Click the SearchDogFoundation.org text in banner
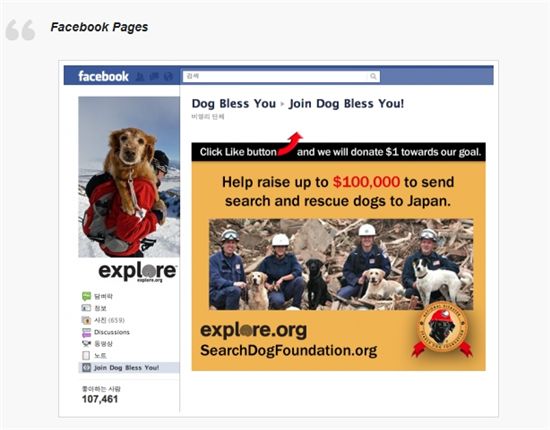This screenshot has width=550, height=430. [288, 350]
